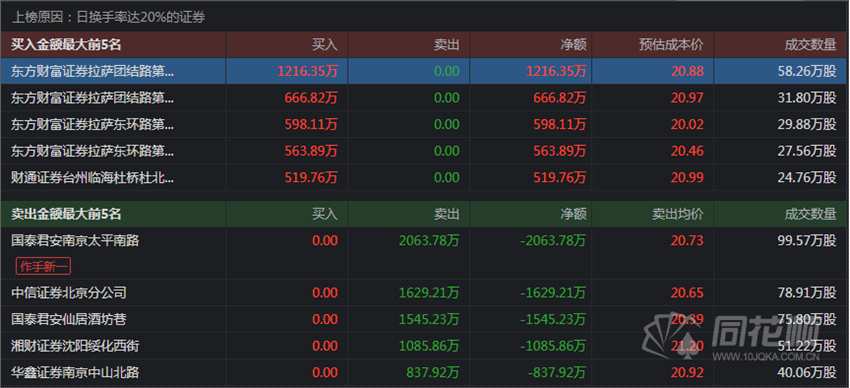
Task: Click the 598.11万 value in the 净额 column
Action: tap(559, 124)
